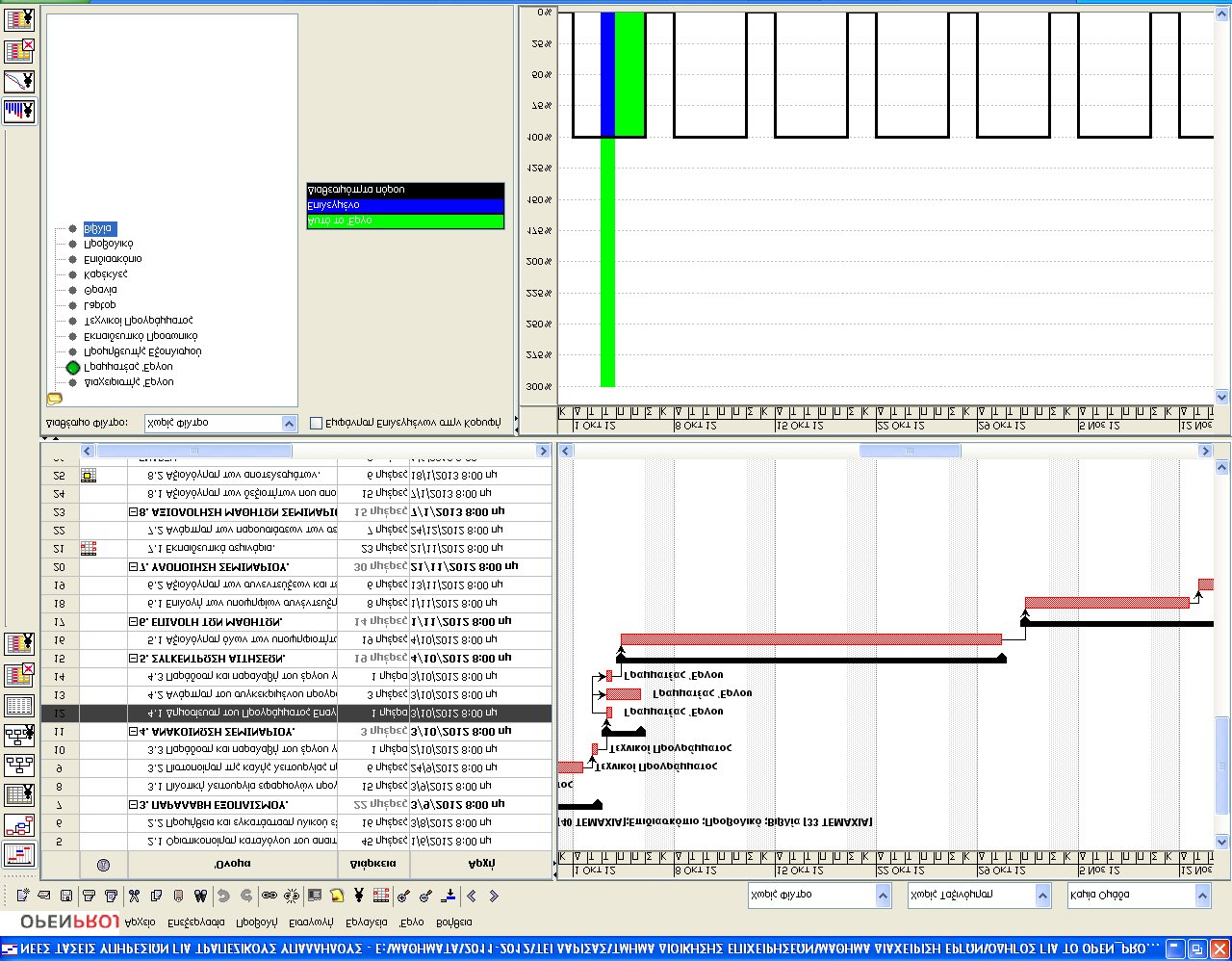This screenshot has height=961, width=1232.
Task: Open the bottom 'Χωρίς Φίλτρο' filter dropdown
Action: 820,896
